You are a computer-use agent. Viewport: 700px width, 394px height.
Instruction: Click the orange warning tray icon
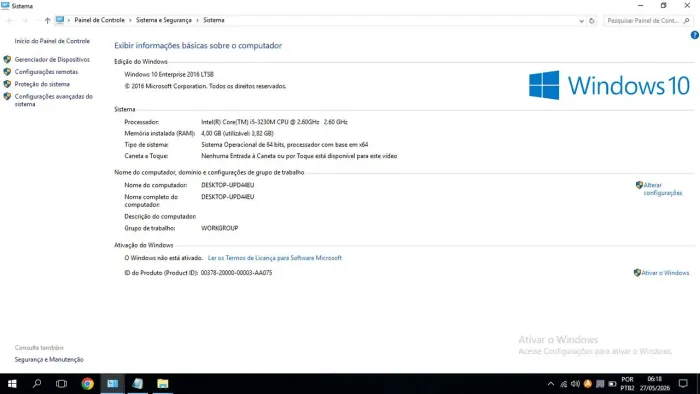coord(588,384)
